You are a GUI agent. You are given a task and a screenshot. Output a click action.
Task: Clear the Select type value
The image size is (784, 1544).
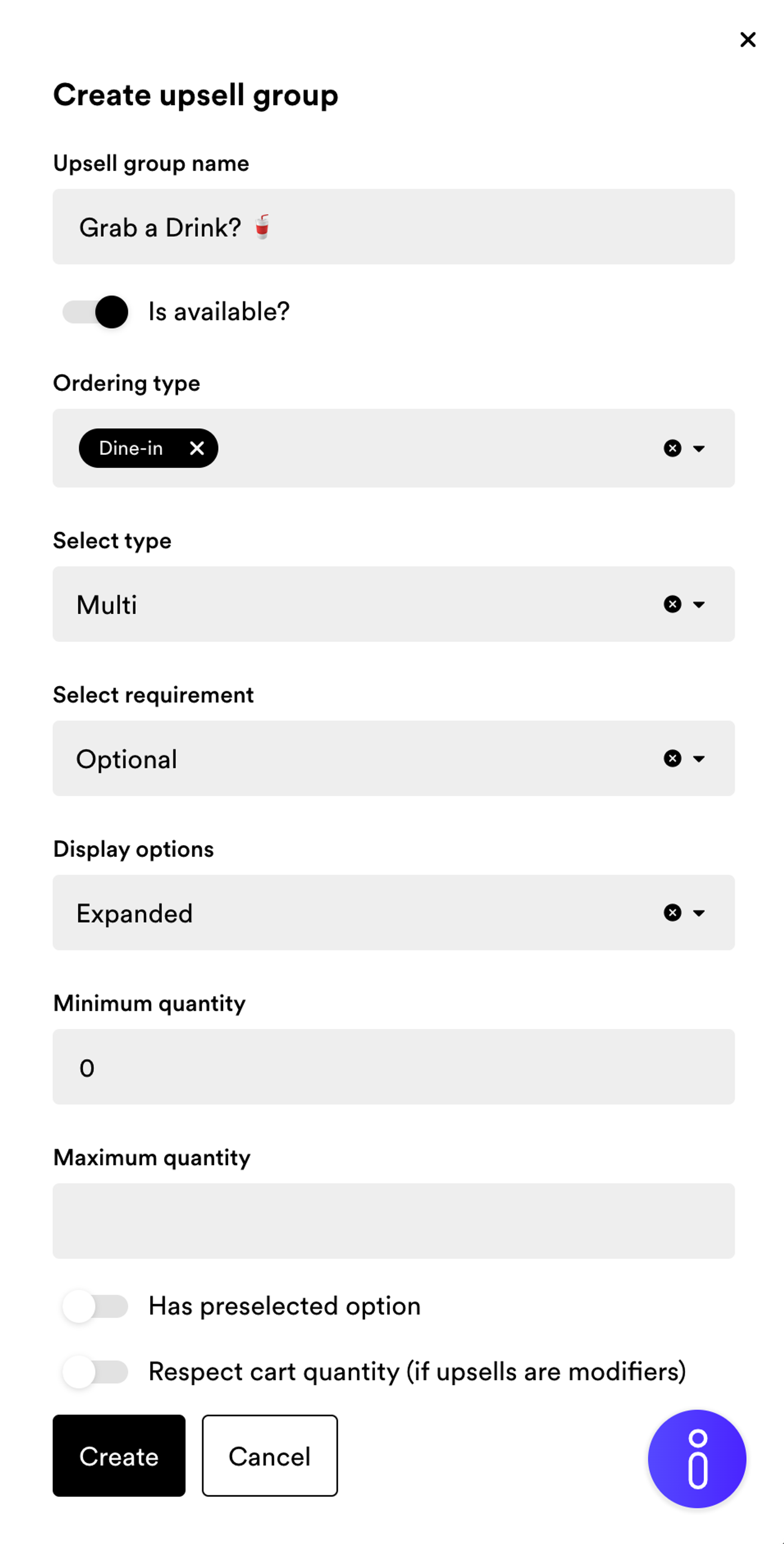tap(672, 604)
